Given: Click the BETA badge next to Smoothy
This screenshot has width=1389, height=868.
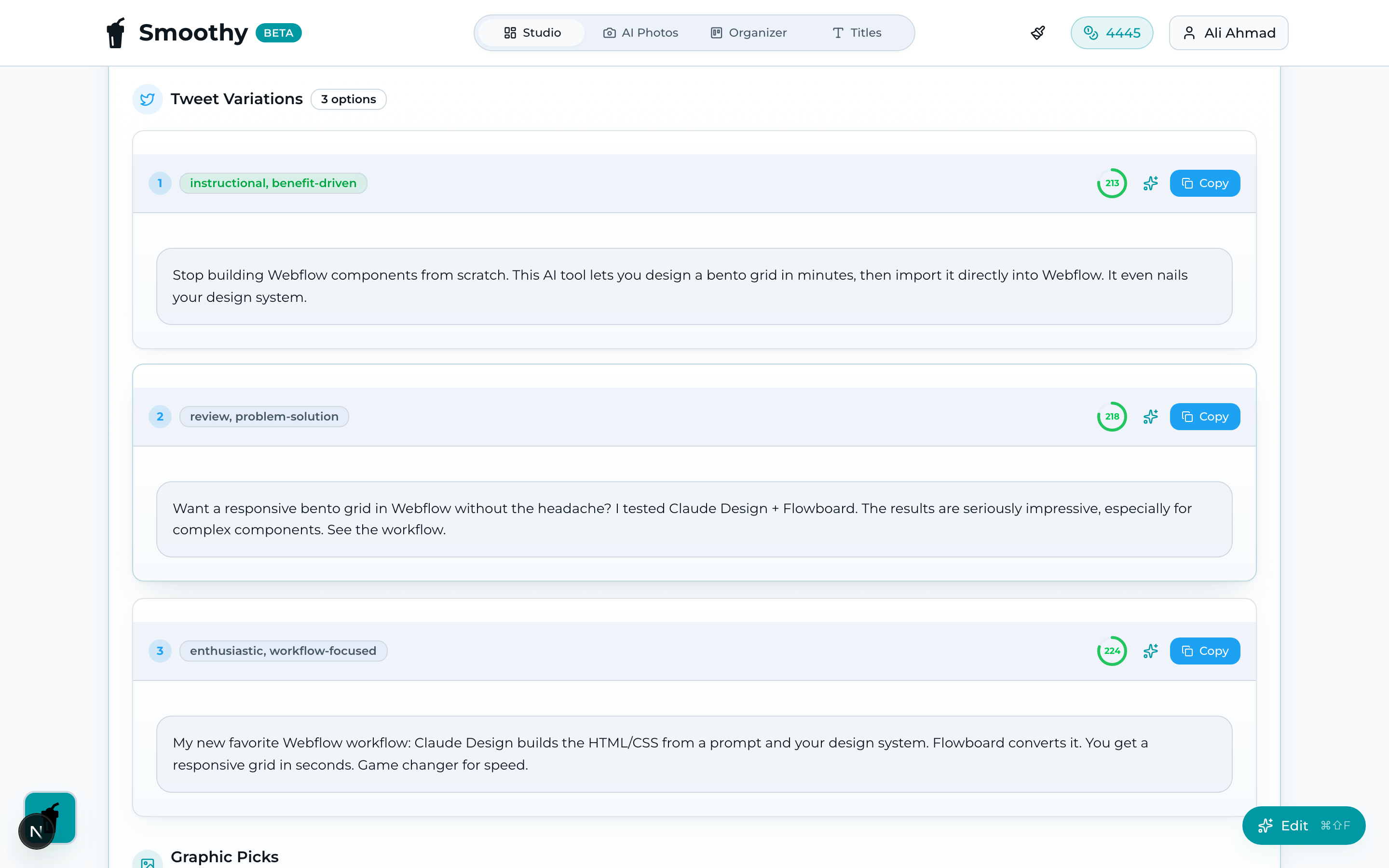Looking at the screenshot, I should click(278, 33).
